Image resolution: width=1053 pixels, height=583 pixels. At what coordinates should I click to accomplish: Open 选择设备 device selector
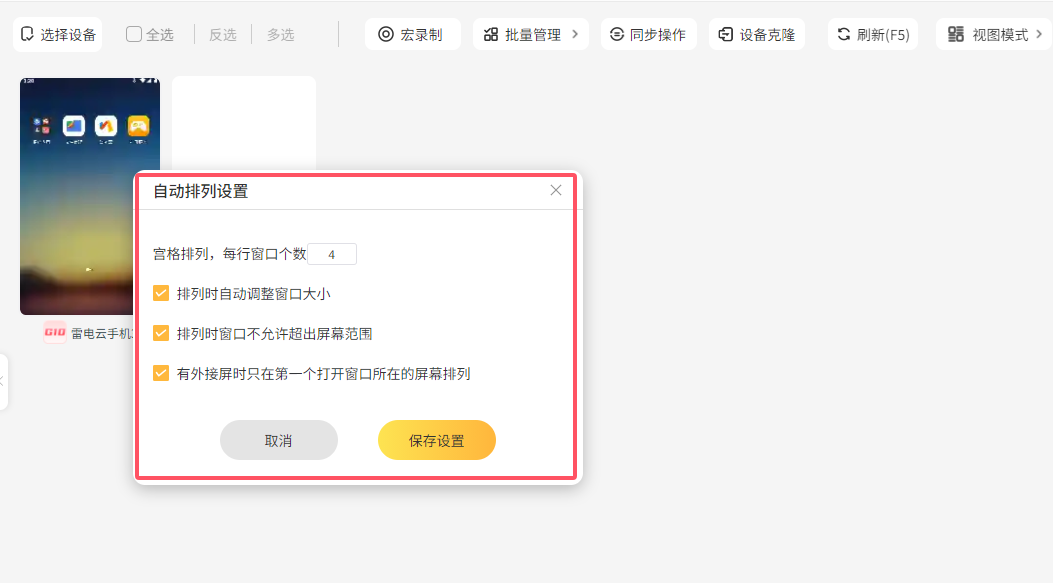pos(58,34)
